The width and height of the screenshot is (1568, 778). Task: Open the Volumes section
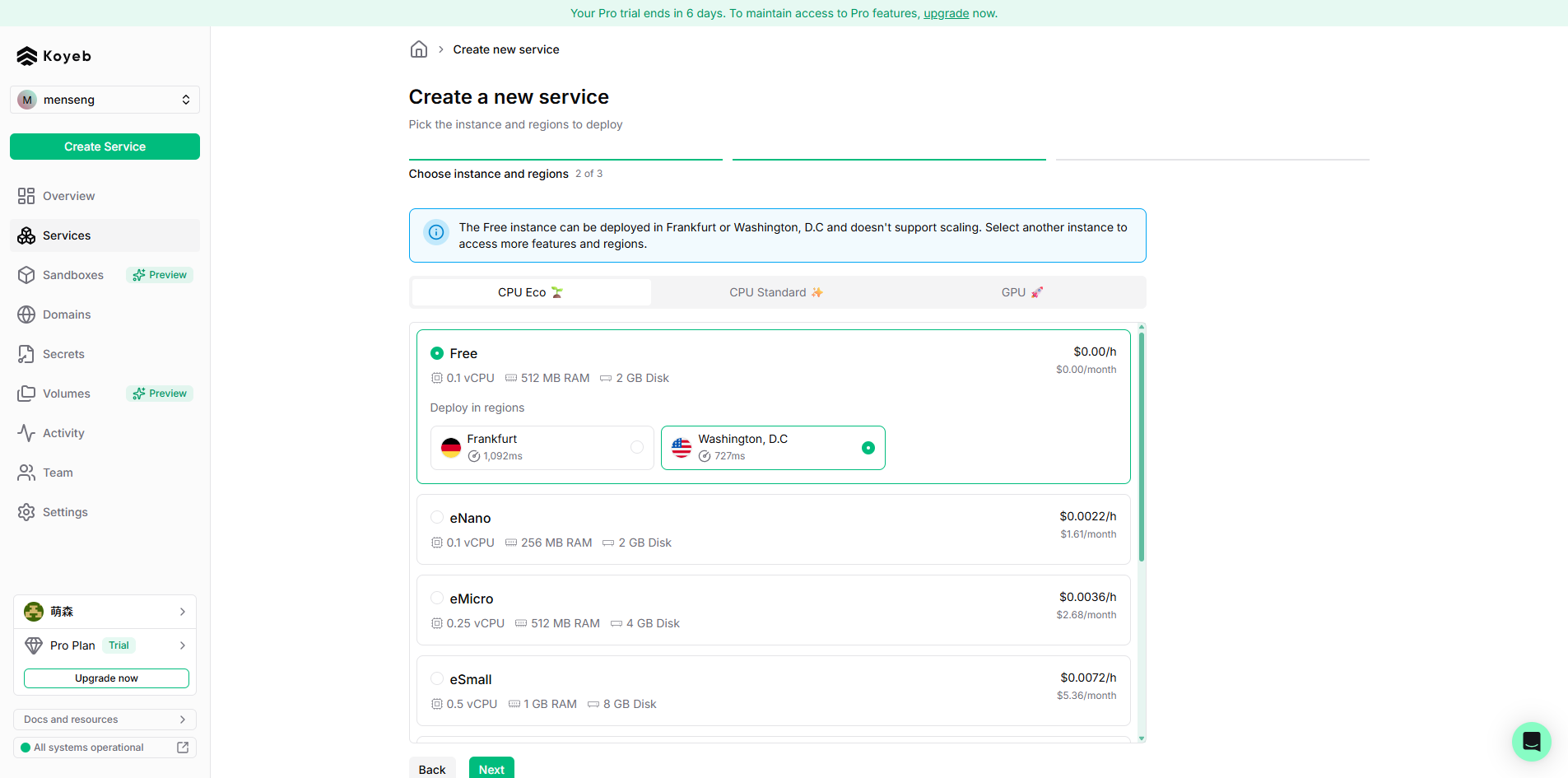click(x=66, y=393)
